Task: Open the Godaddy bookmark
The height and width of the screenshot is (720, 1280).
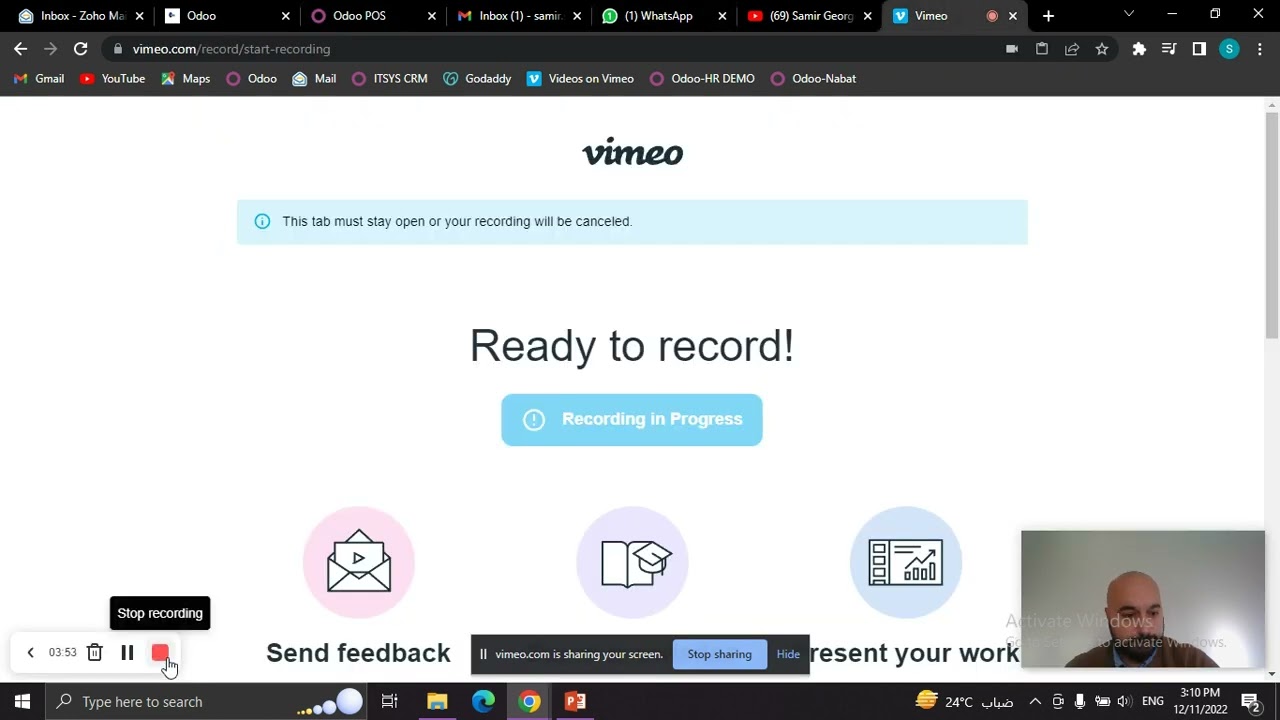Action: click(x=478, y=79)
